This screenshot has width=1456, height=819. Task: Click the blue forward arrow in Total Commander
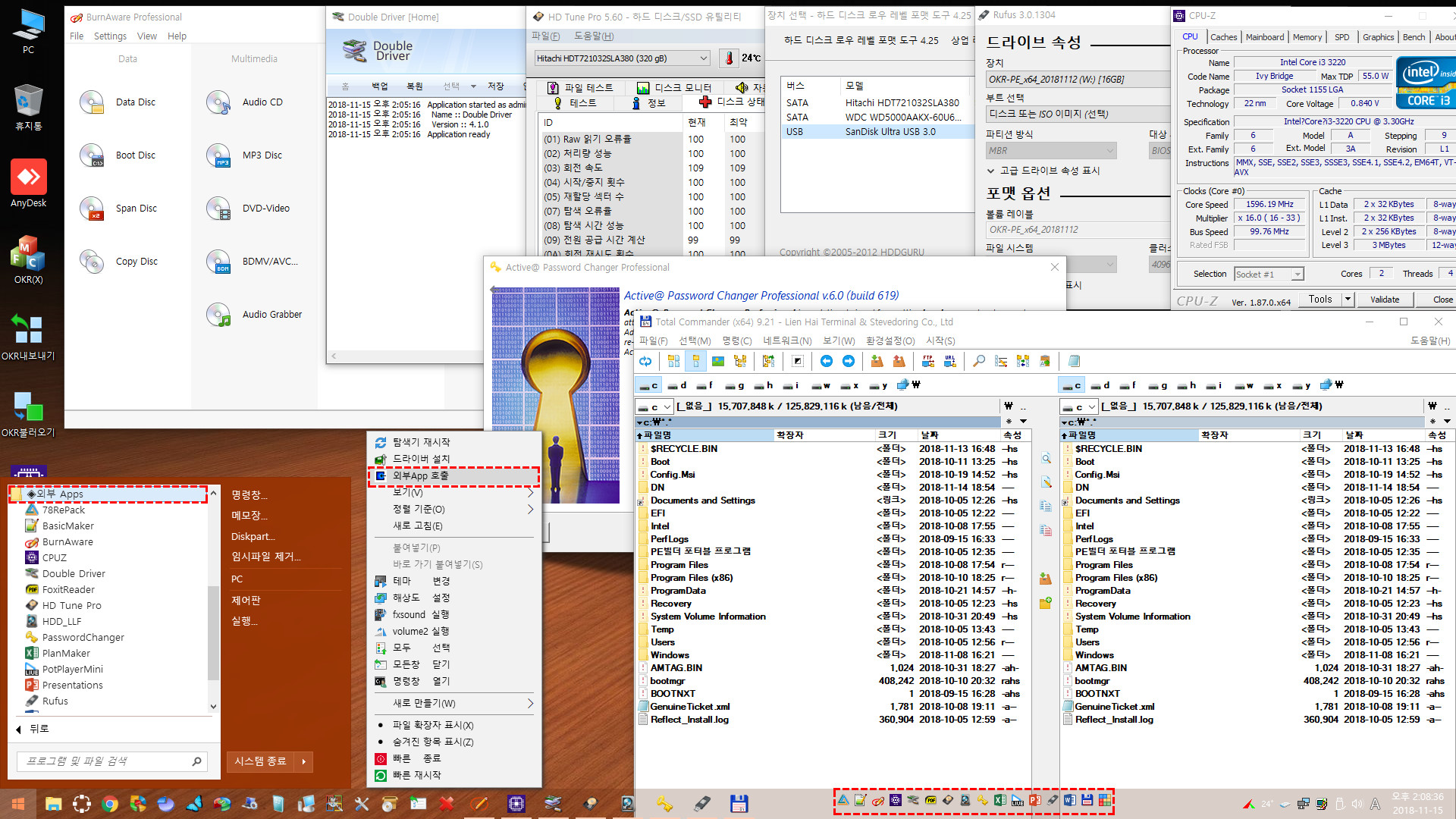tap(849, 361)
